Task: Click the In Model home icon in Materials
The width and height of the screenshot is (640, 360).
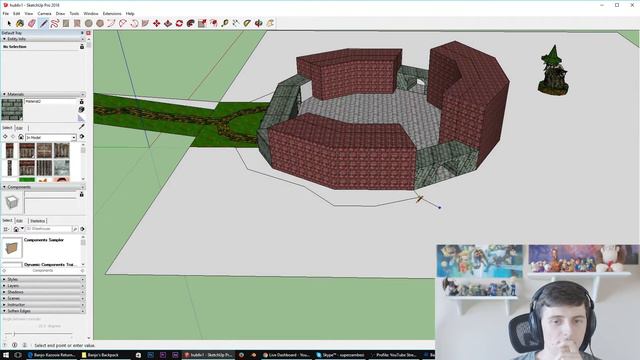Action: point(21,137)
